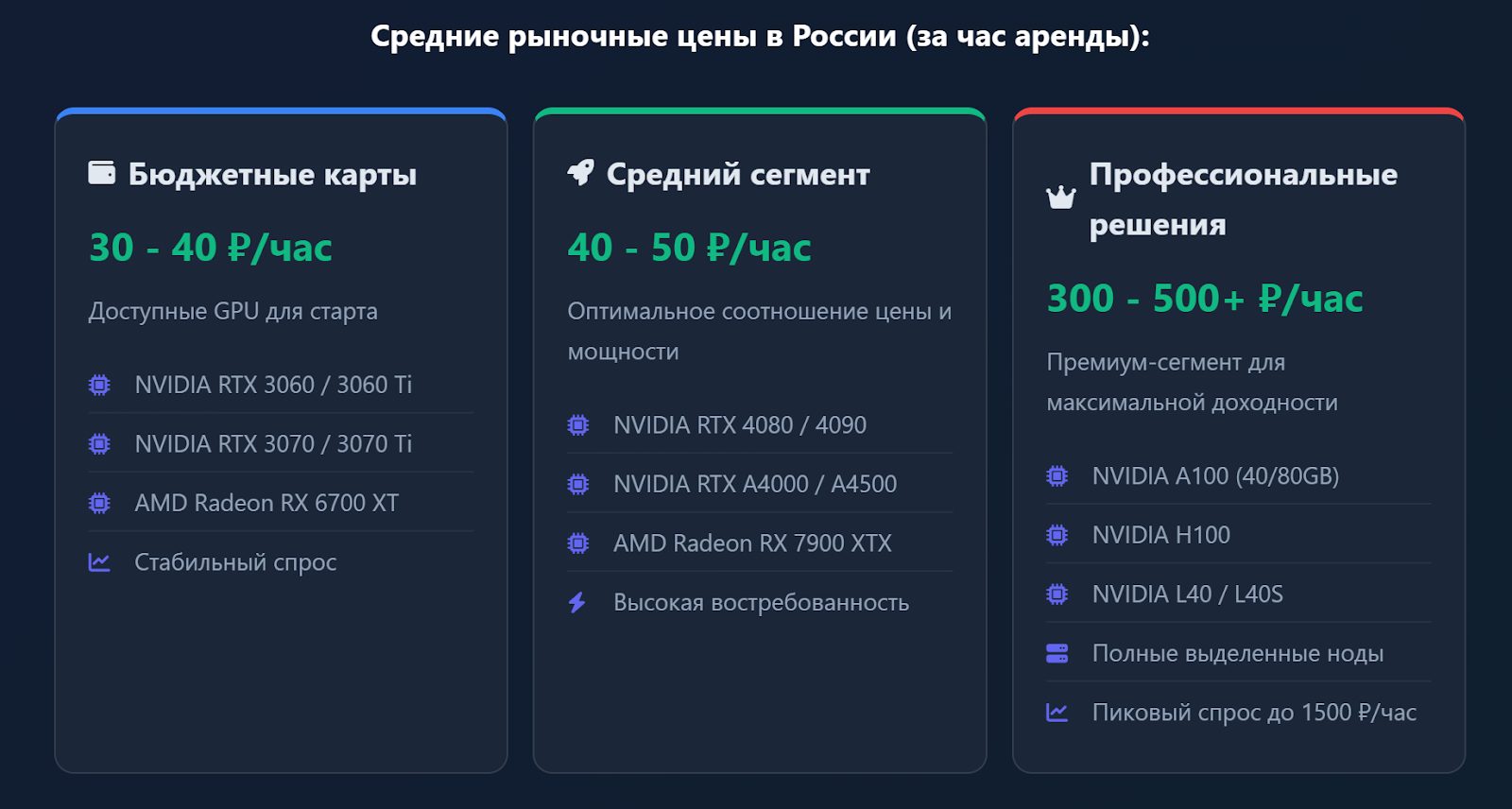
Task: Click the chart icon next to Стабильный спрос
Action: tap(99, 562)
